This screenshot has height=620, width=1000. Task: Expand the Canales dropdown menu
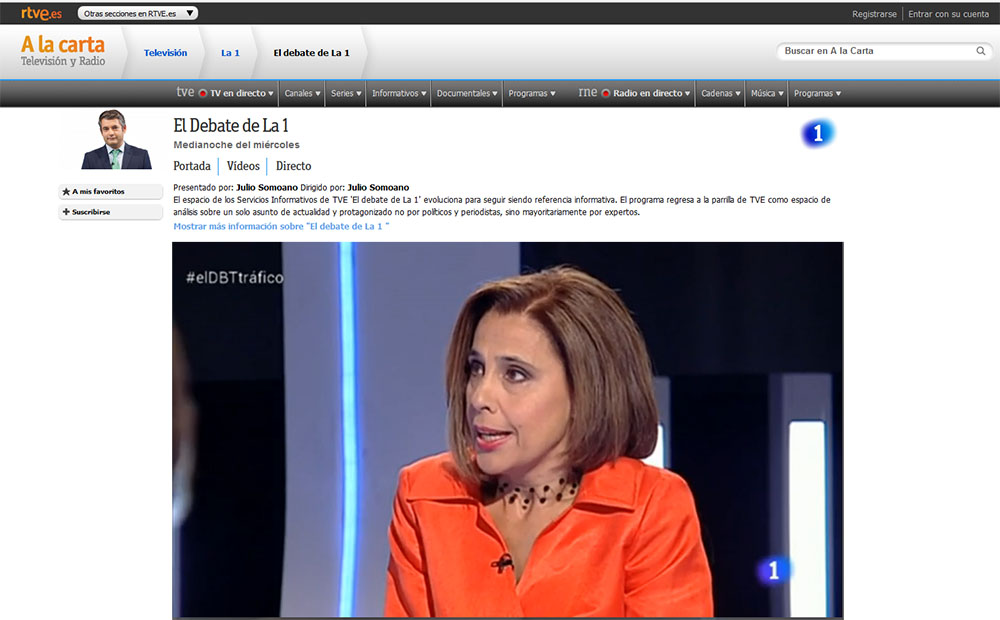coord(302,93)
